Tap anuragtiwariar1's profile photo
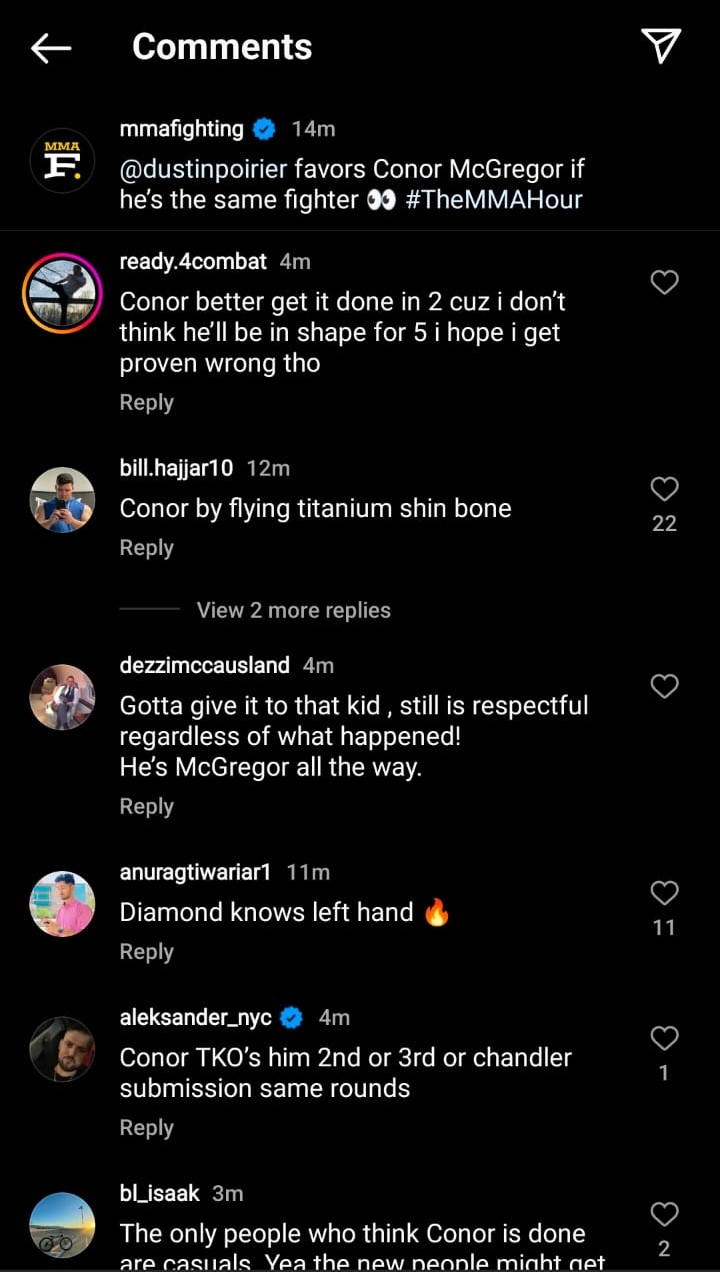720x1272 pixels. click(x=62, y=904)
